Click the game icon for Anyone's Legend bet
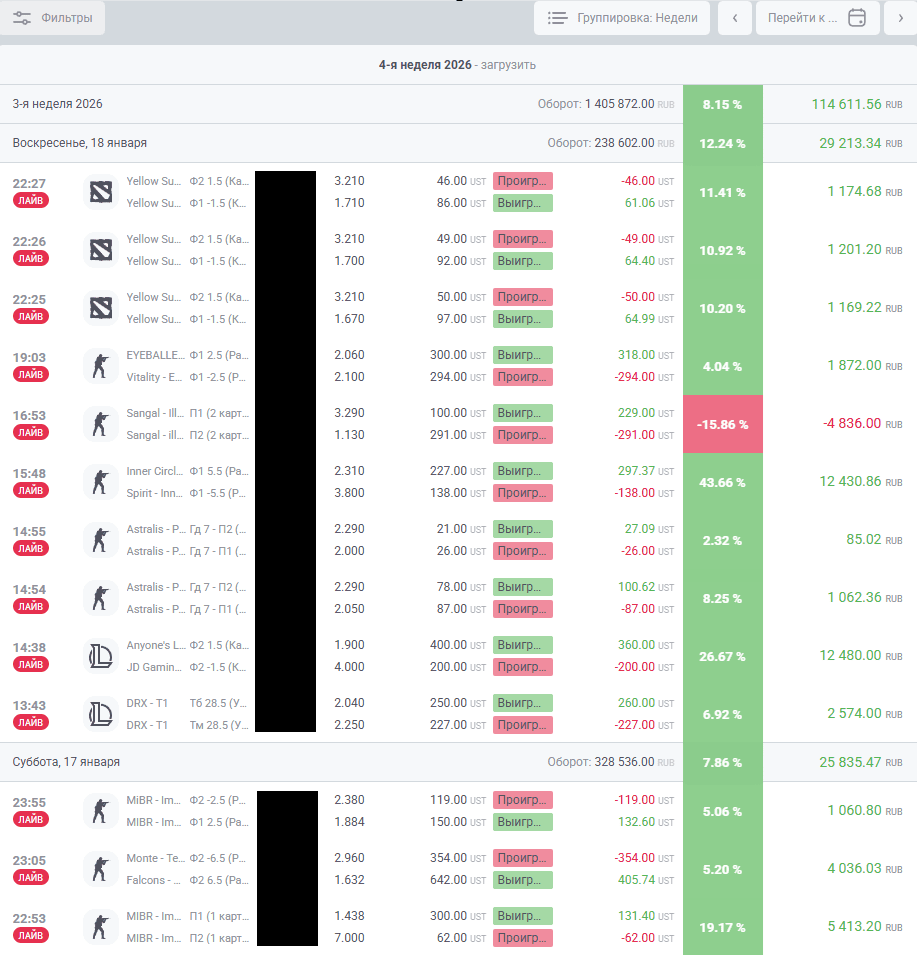Viewport: 917px width, 955px height. (100, 655)
